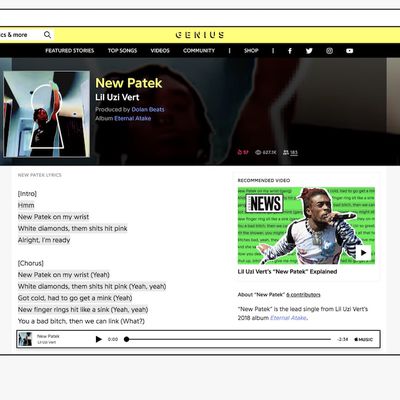Open the Genius News video thumbnail

pyautogui.click(x=306, y=225)
